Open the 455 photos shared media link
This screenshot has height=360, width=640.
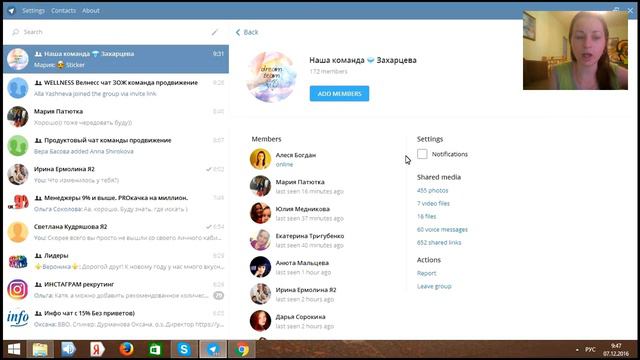(x=432, y=191)
